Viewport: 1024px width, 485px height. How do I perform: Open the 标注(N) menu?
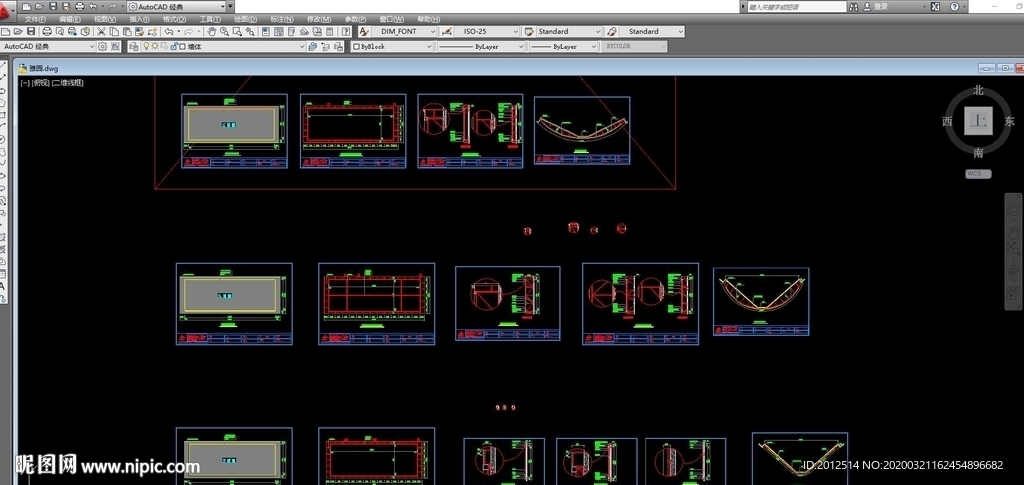[x=282, y=19]
